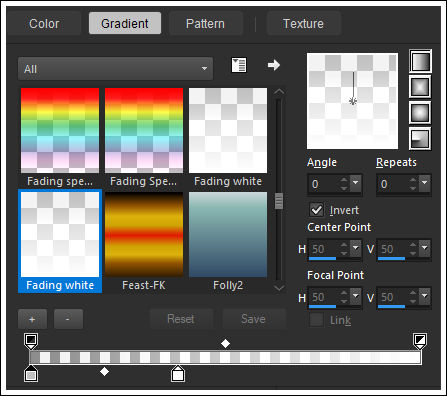Viewport: 447px width, 396px height.
Task: Select the white color marker below gradient bar
Action: pos(178,374)
